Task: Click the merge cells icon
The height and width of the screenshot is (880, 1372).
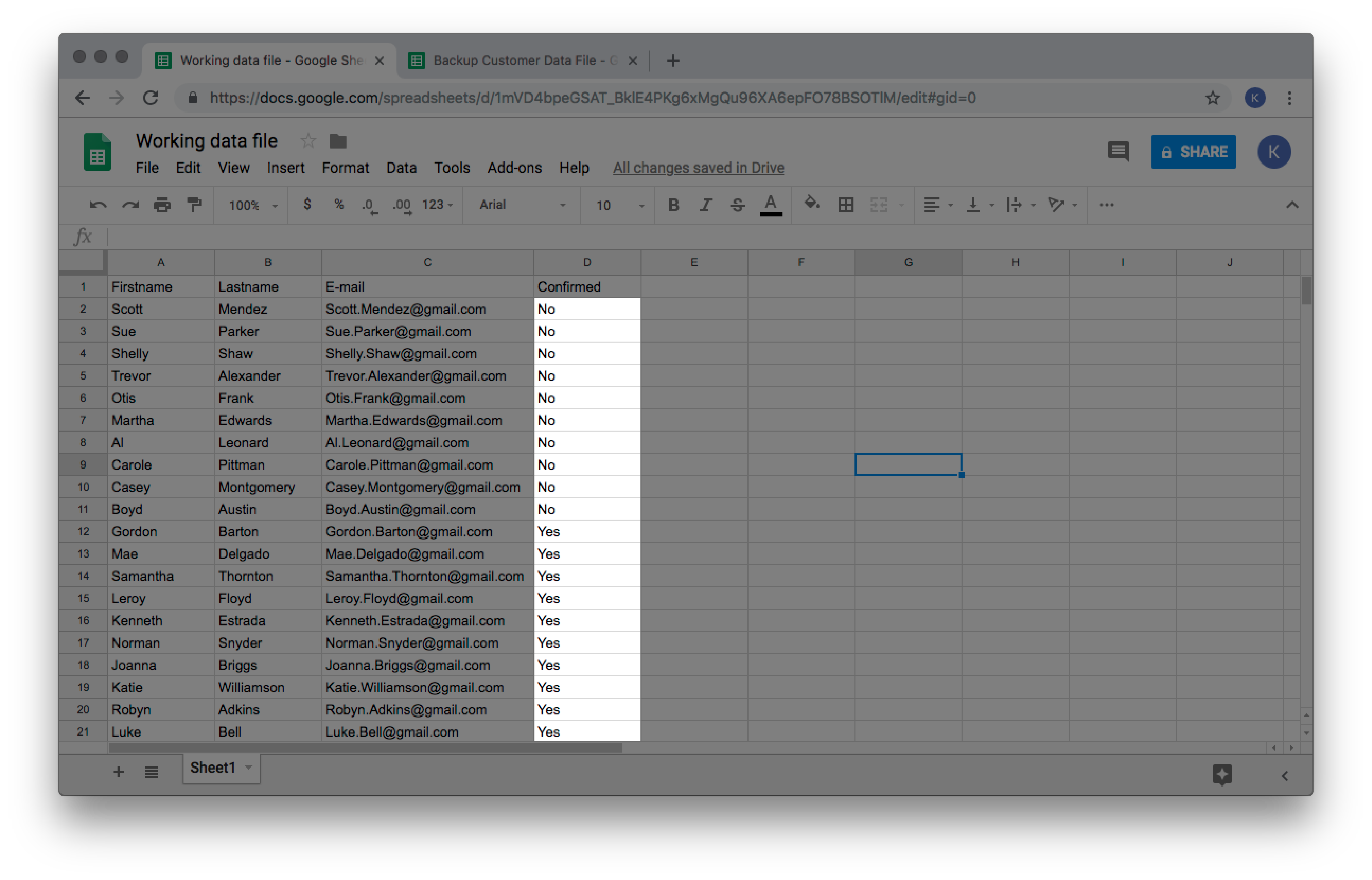Action: tap(879, 205)
